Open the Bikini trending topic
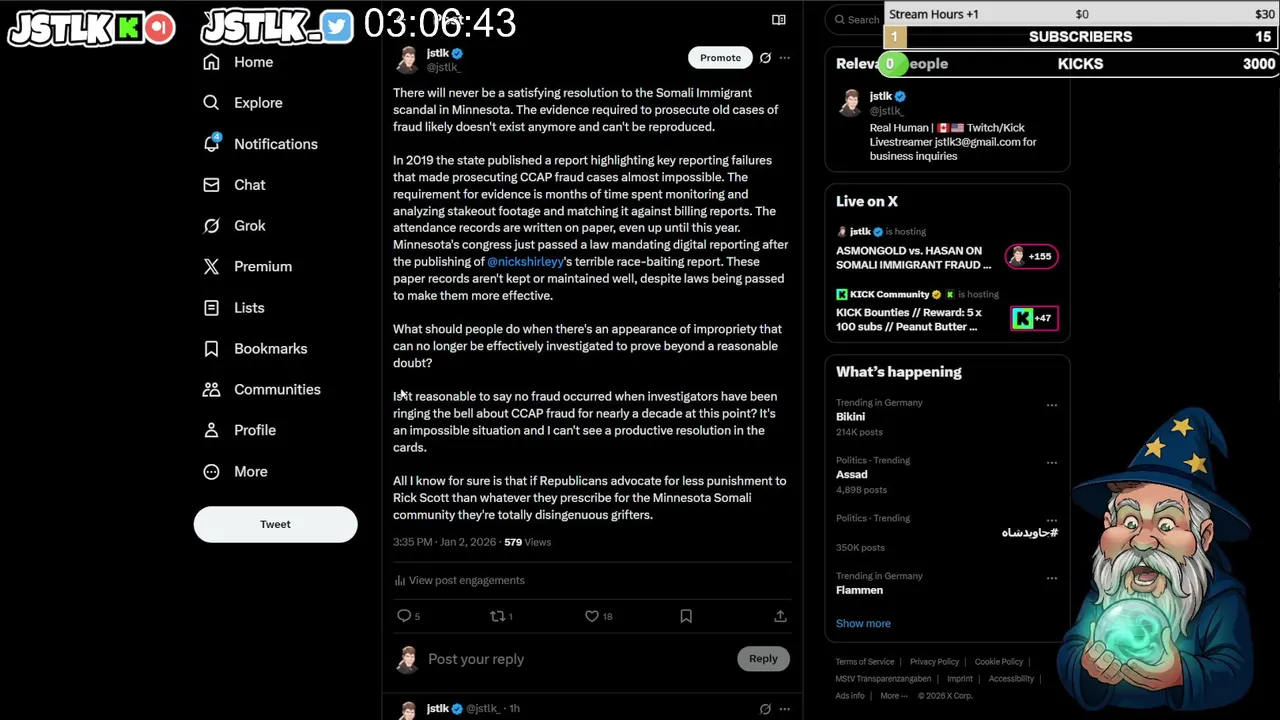This screenshot has height=720, width=1280. (850, 417)
